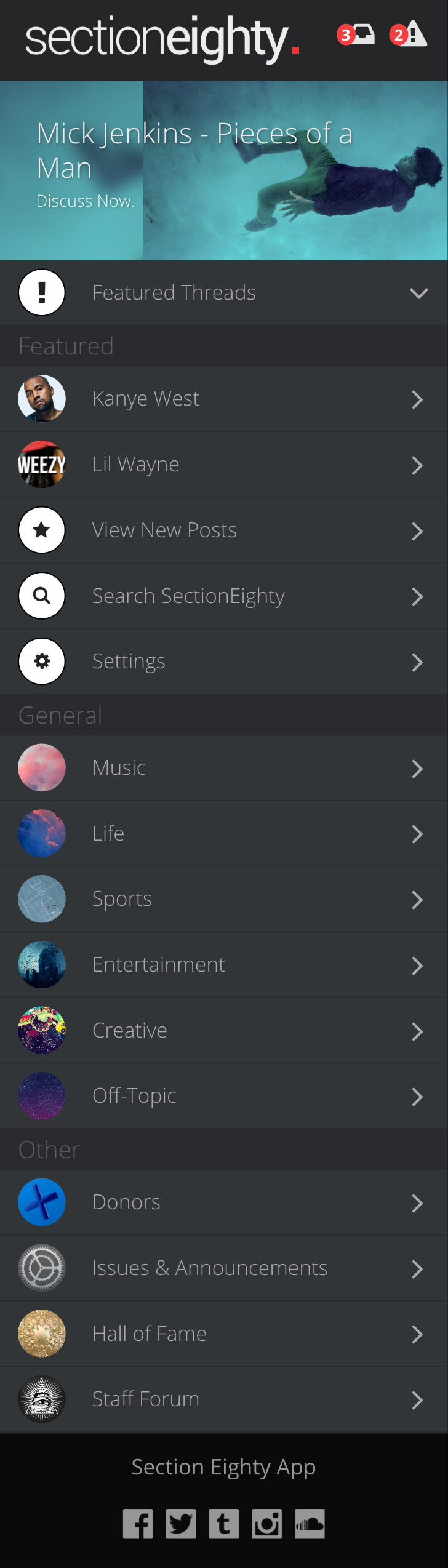Open the Tumblr icon in footer
The width and height of the screenshot is (448, 1568).
click(224, 1524)
